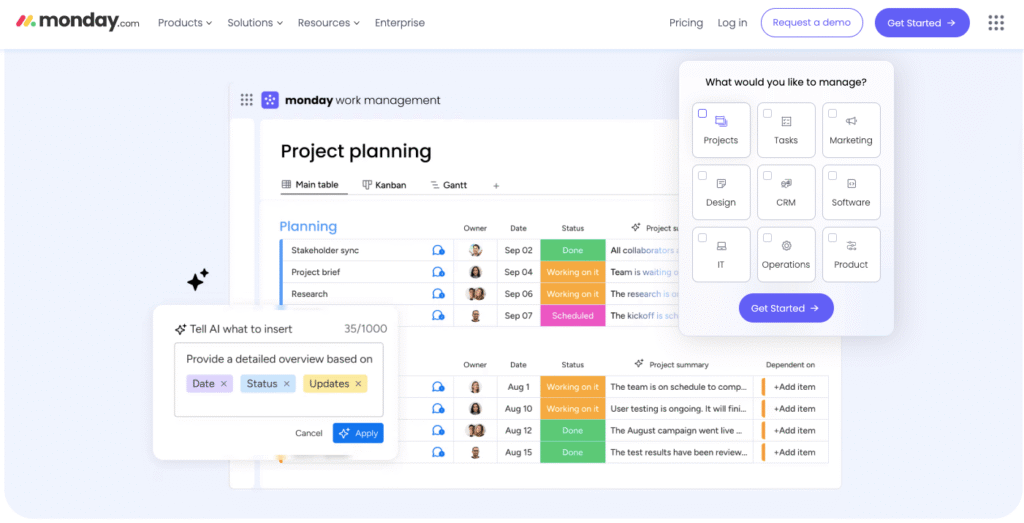Click Get Started in manage panel

click(786, 308)
